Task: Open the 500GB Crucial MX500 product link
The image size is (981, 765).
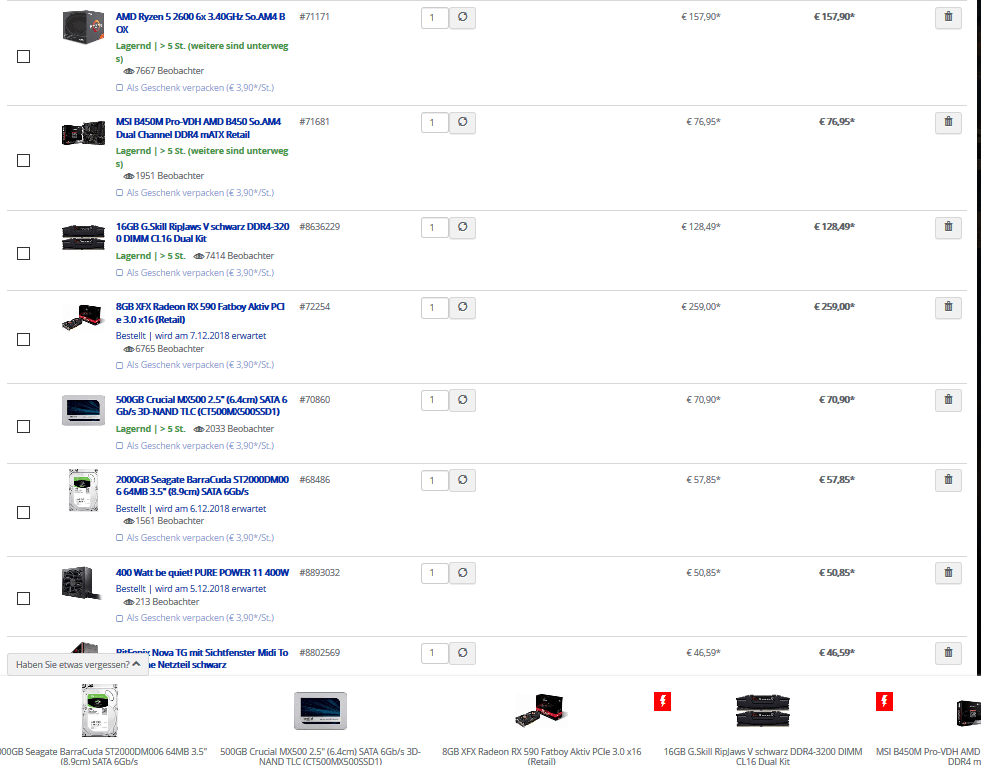Action: point(201,405)
